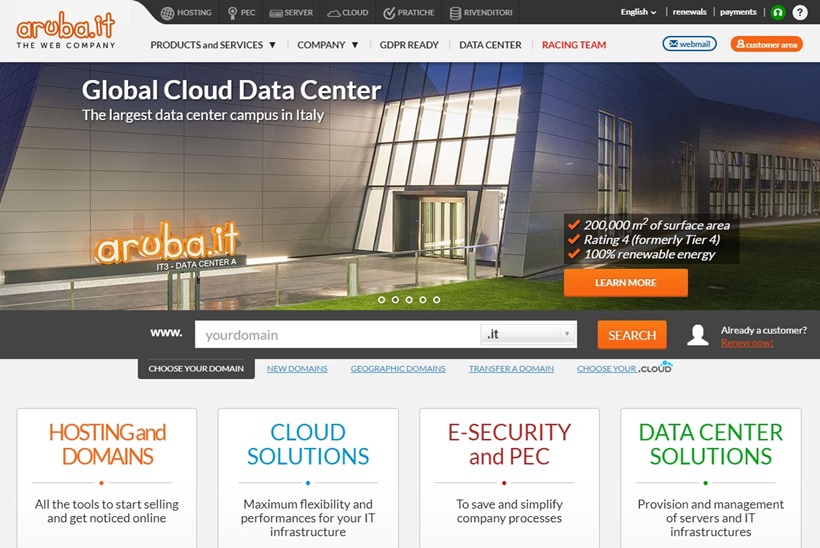
Task: Click the orange Search button
Action: pyautogui.click(x=632, y=335)
